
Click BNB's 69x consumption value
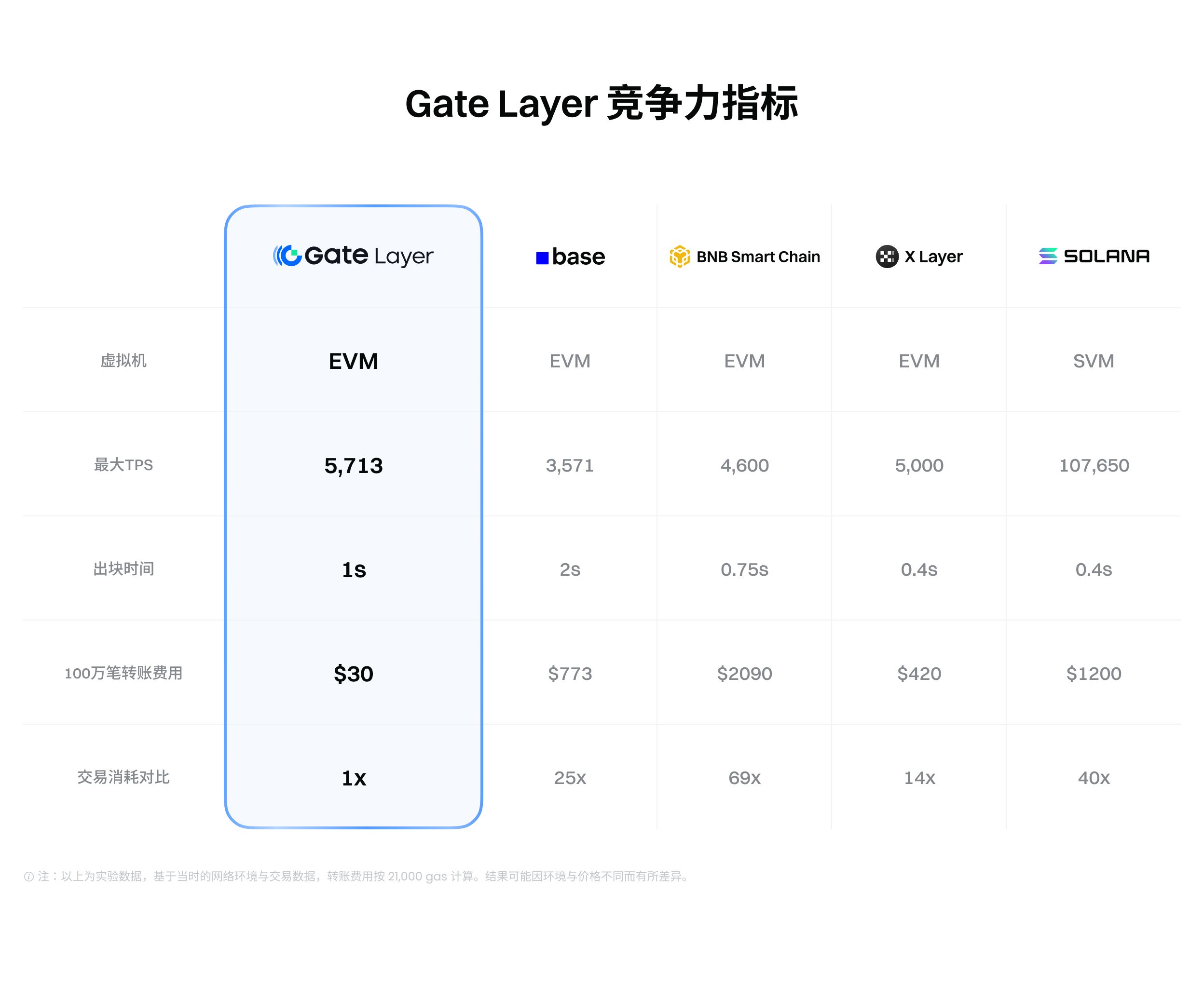744,778
